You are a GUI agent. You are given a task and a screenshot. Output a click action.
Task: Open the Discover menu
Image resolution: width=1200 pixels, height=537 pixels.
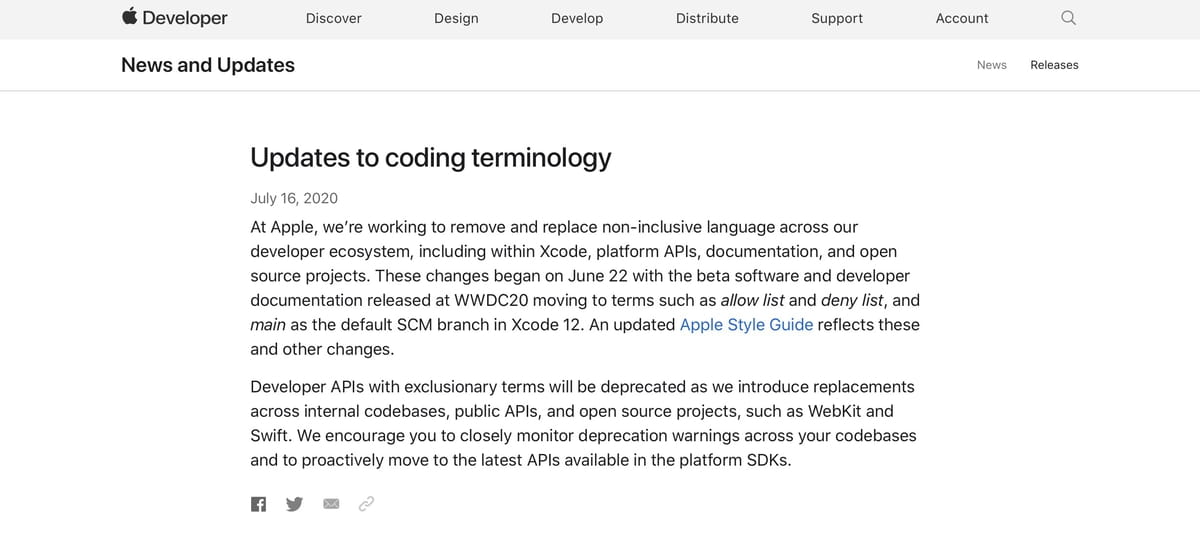coord(334,18)
